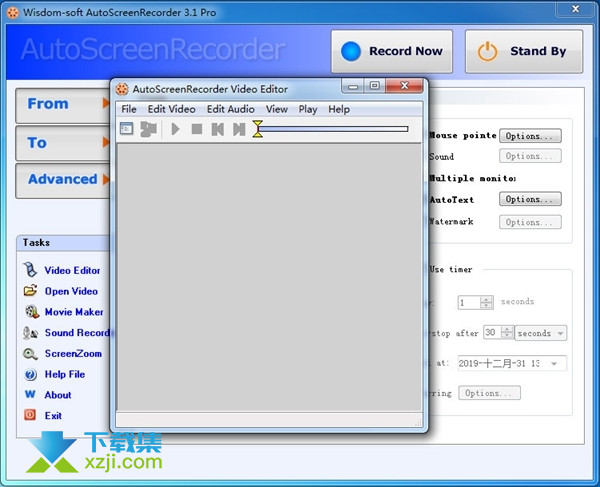Click the camera toolbar icon in editor
Image resolution: width=600 pixels, height=487 pixels.
point(148,129)
